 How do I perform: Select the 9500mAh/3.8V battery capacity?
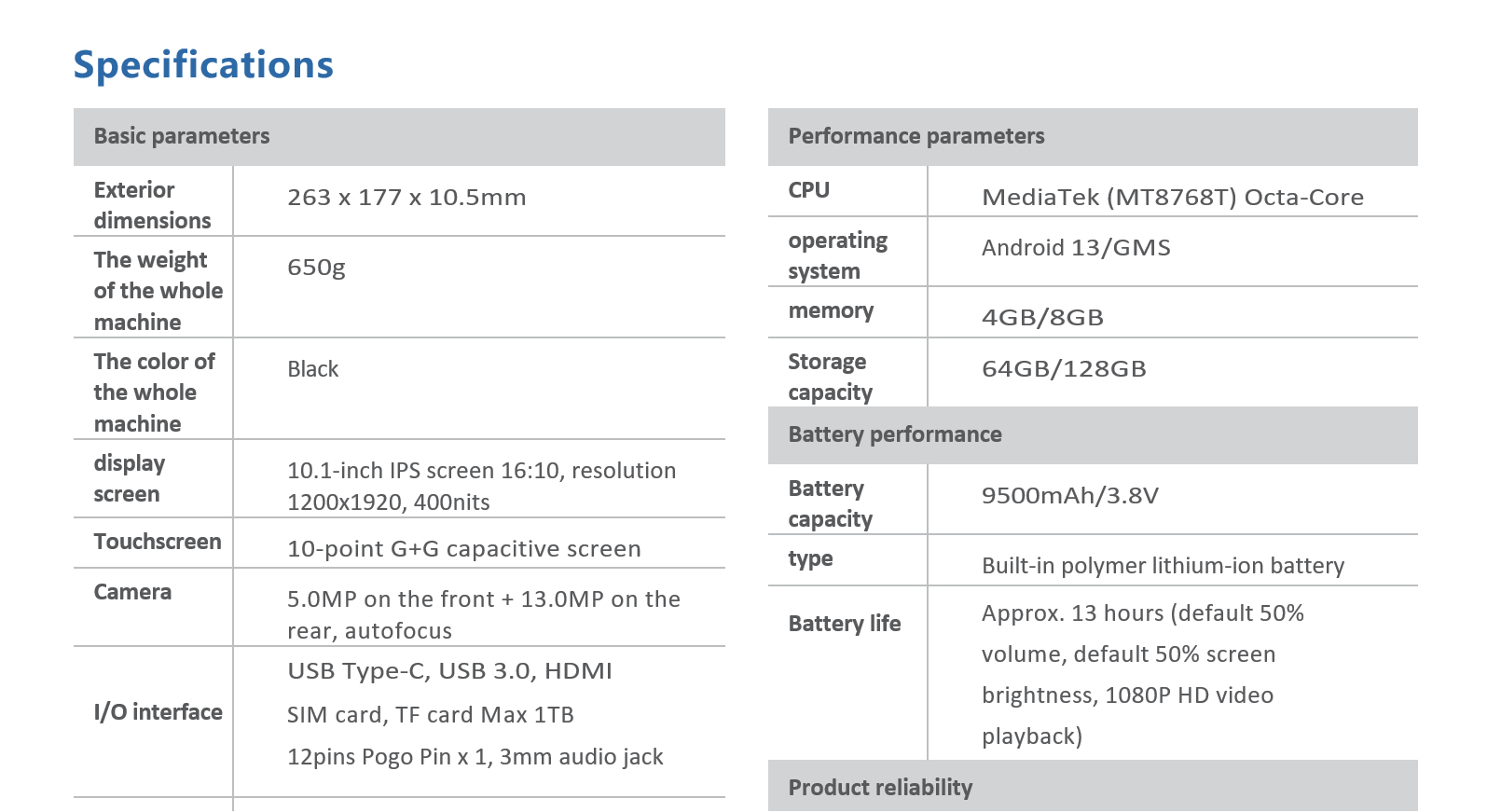1069,496
